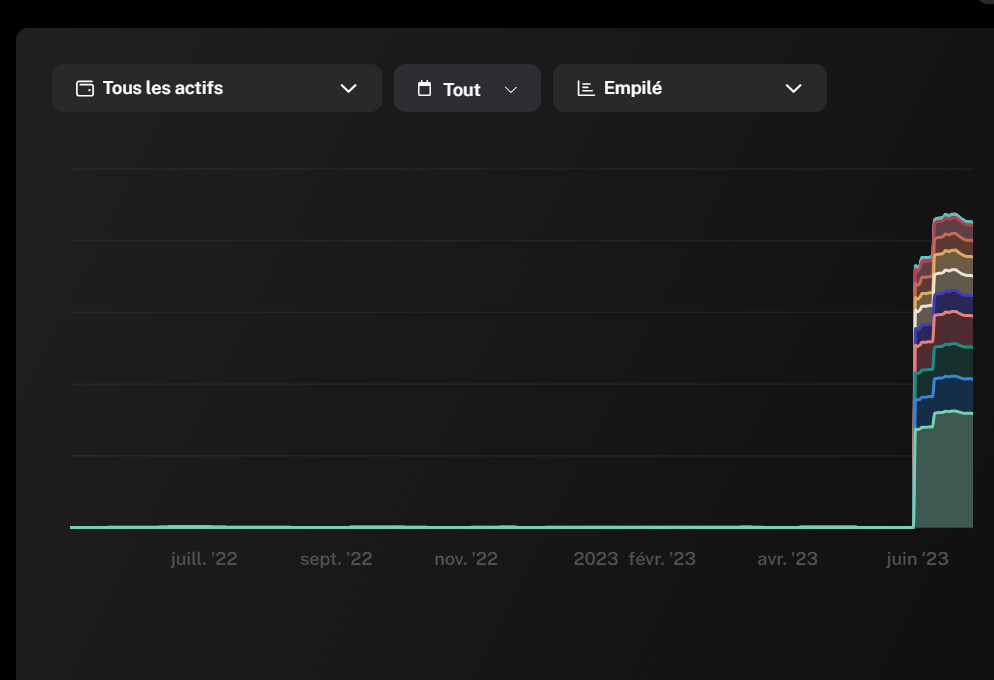Select the bright blue stacked band
This screenshot has width=994, height=680.
click(x=953, y=394)
